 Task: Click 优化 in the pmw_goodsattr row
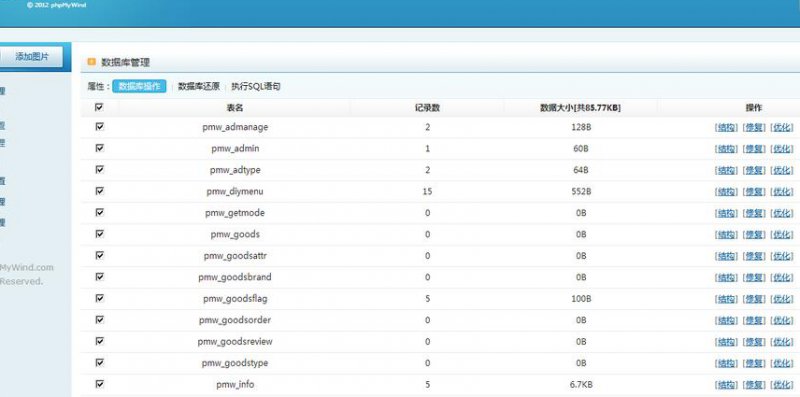tap(782, 256)
